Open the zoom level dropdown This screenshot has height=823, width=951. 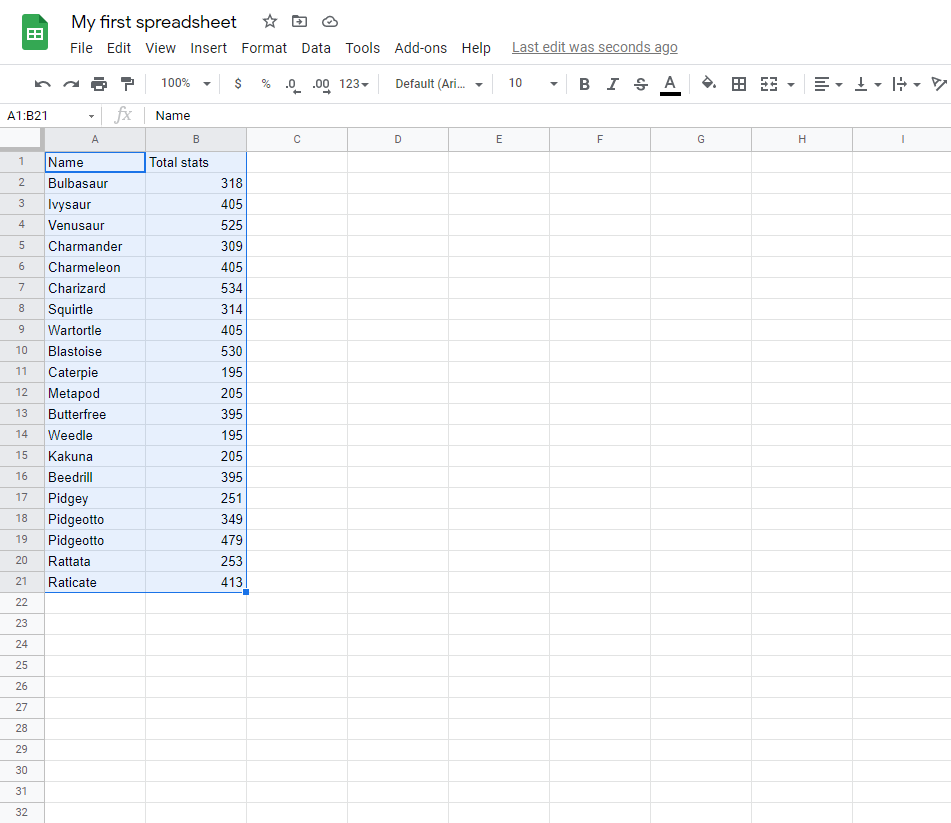(183, 84)
